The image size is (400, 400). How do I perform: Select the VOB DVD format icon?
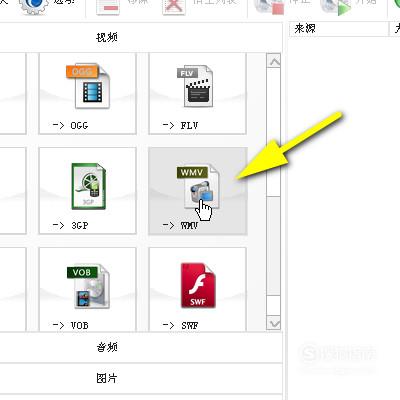(x=88, y=286)
